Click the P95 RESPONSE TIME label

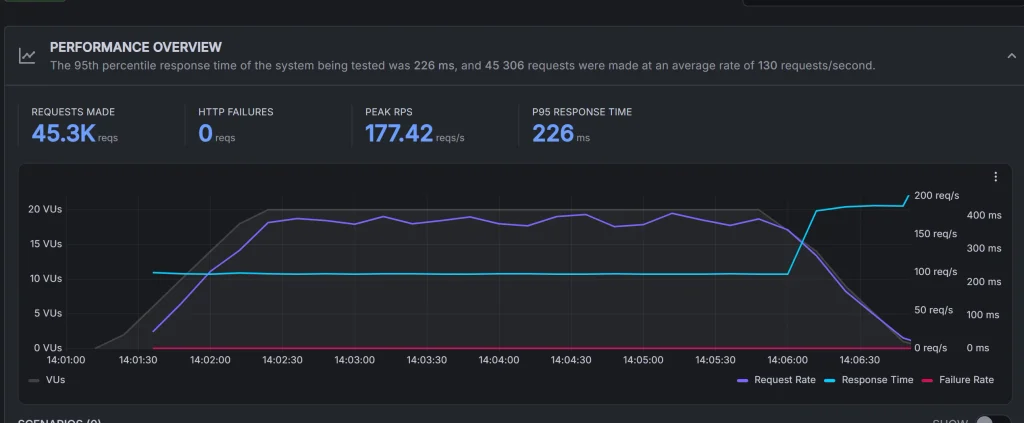click(x=582, y=112)
